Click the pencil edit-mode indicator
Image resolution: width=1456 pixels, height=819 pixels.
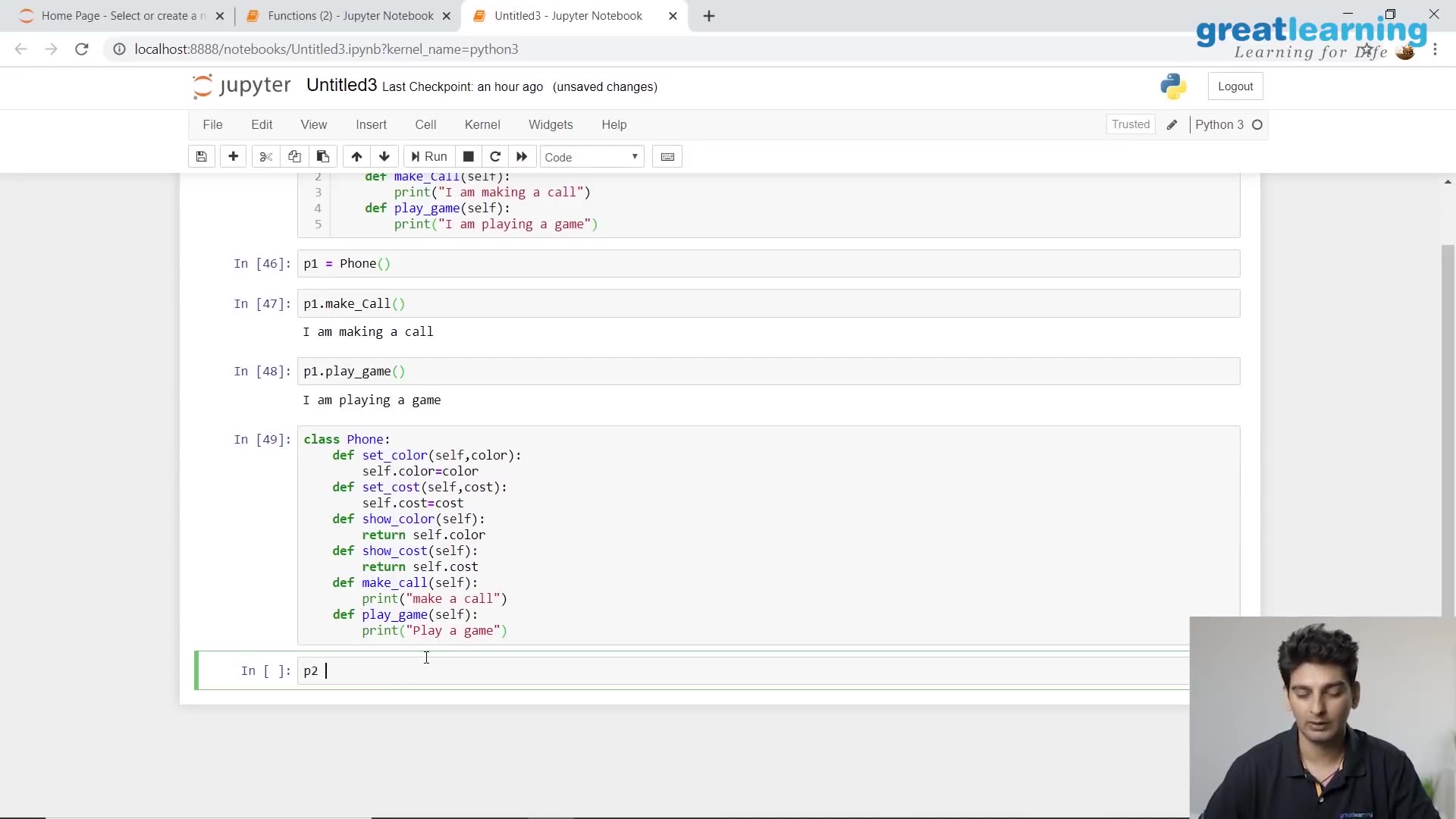[1172, 124]
